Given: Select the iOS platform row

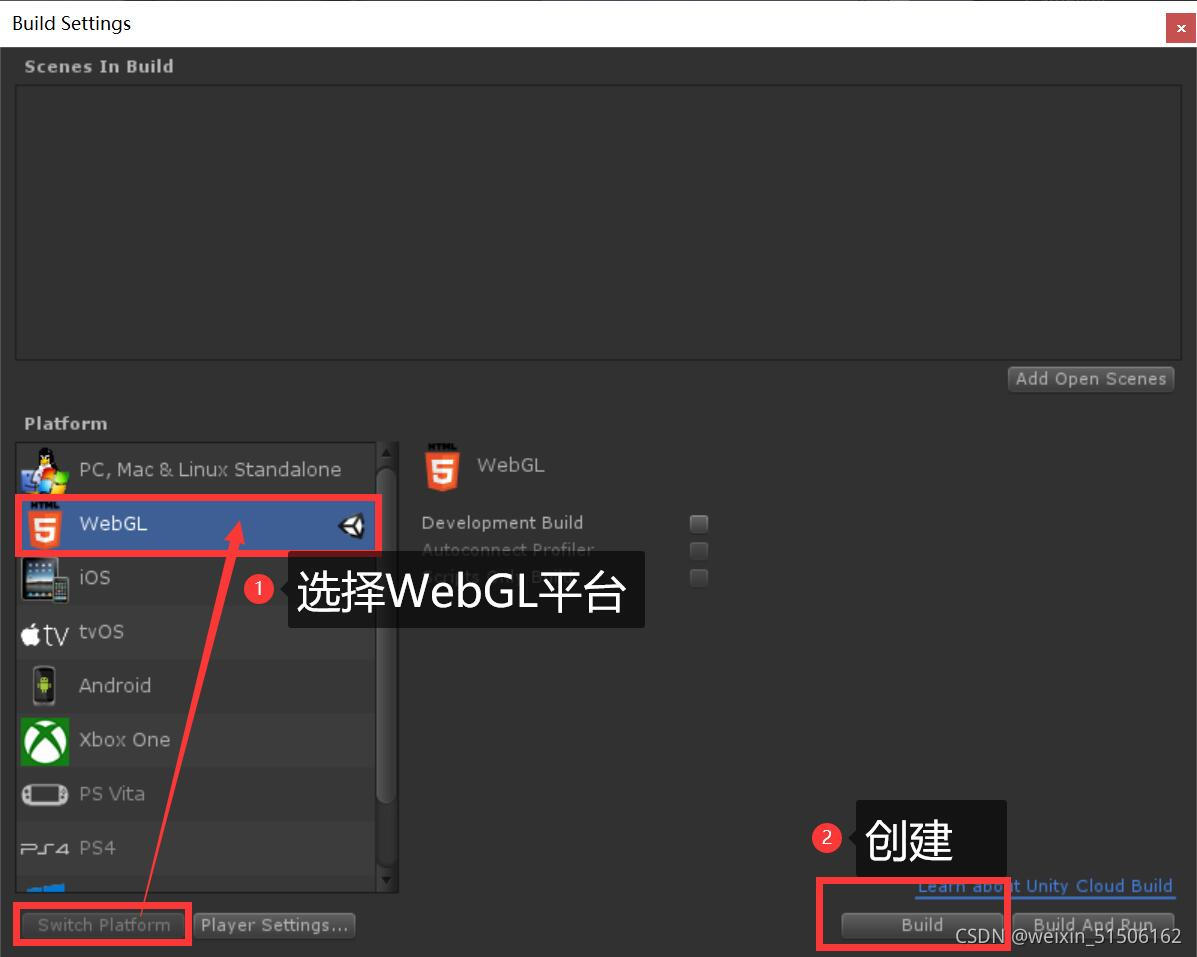Looking at the screenshot, I should [197, 578].
